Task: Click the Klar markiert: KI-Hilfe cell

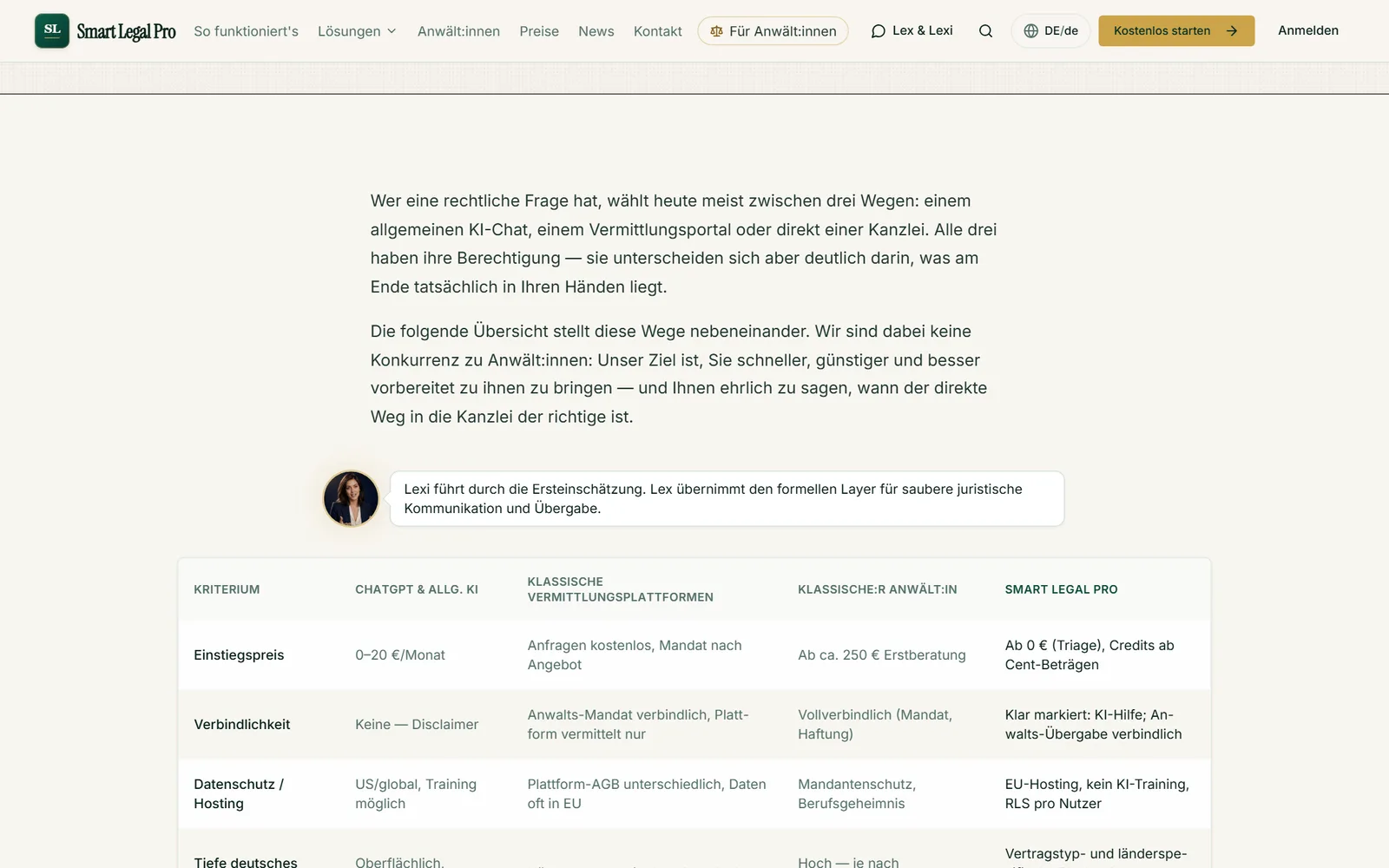Action: (1094, 724)
